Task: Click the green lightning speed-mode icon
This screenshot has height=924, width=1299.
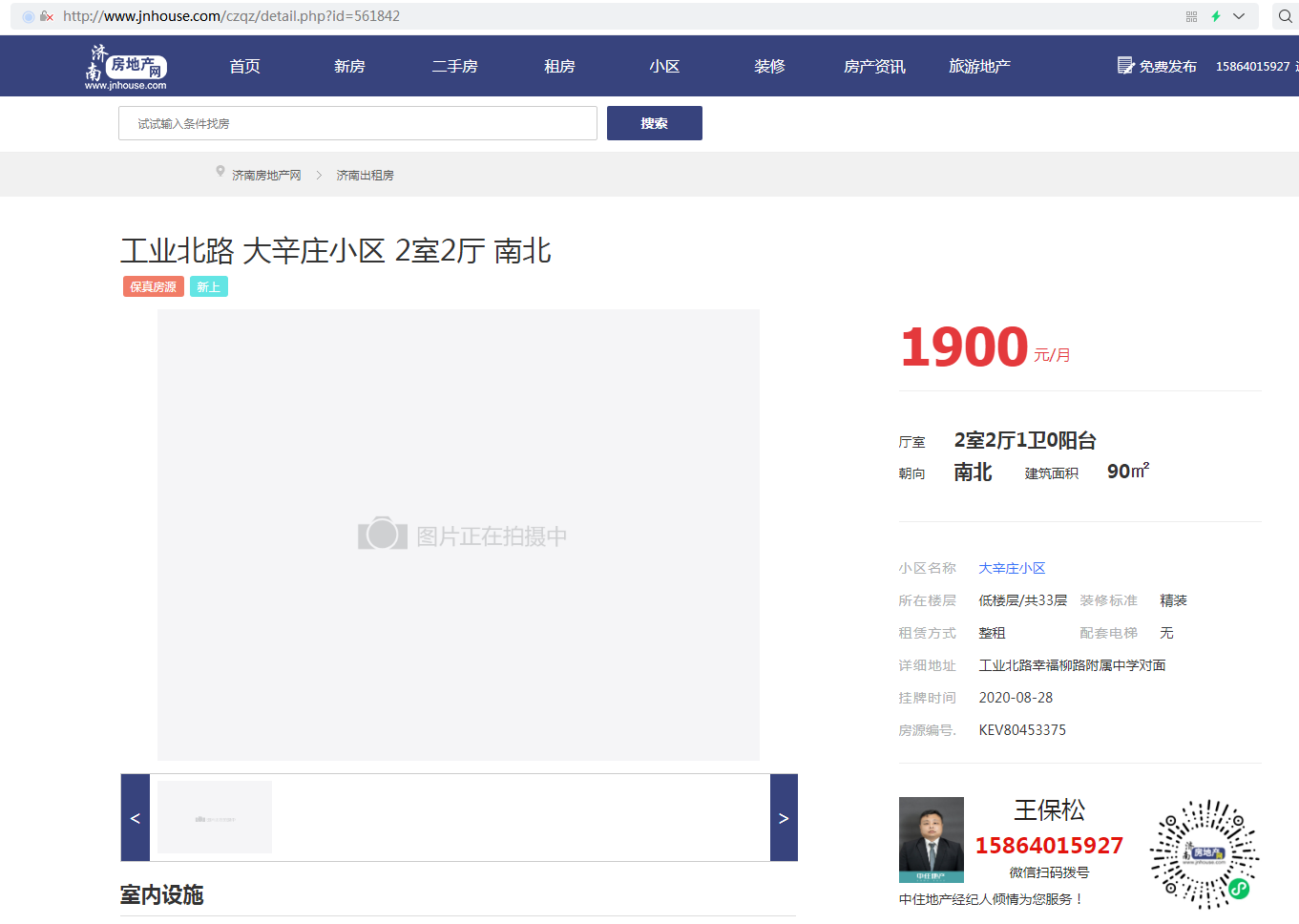Action: (1216, 16)
